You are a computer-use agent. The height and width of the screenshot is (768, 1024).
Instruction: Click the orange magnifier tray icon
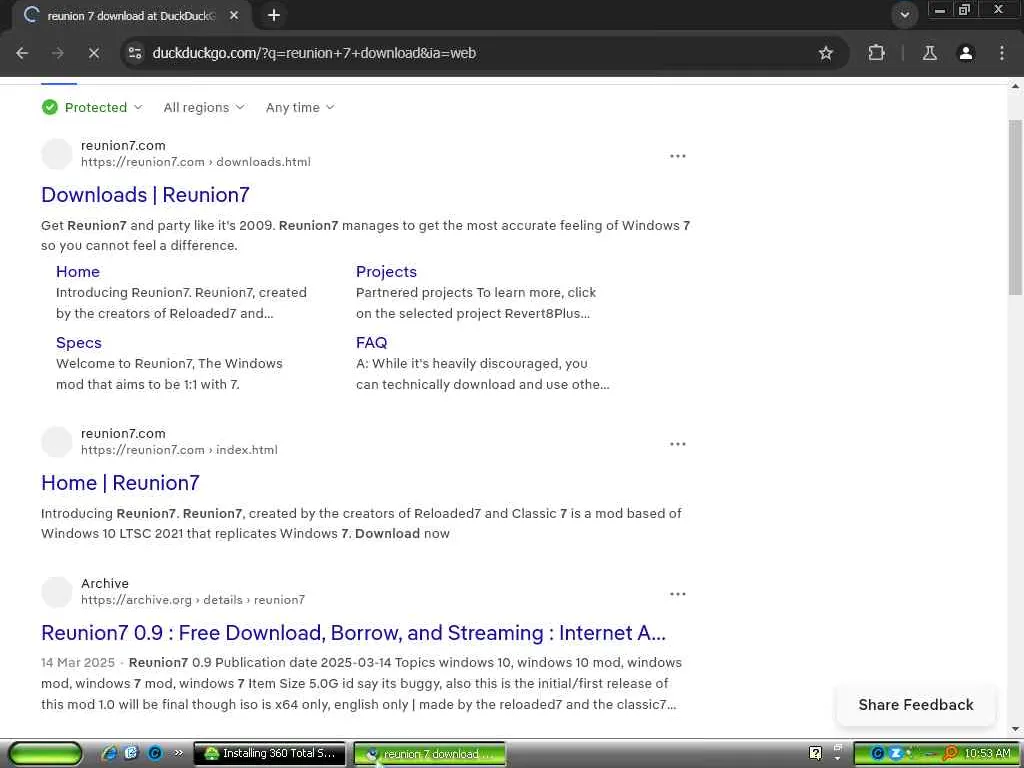(950, 754)
